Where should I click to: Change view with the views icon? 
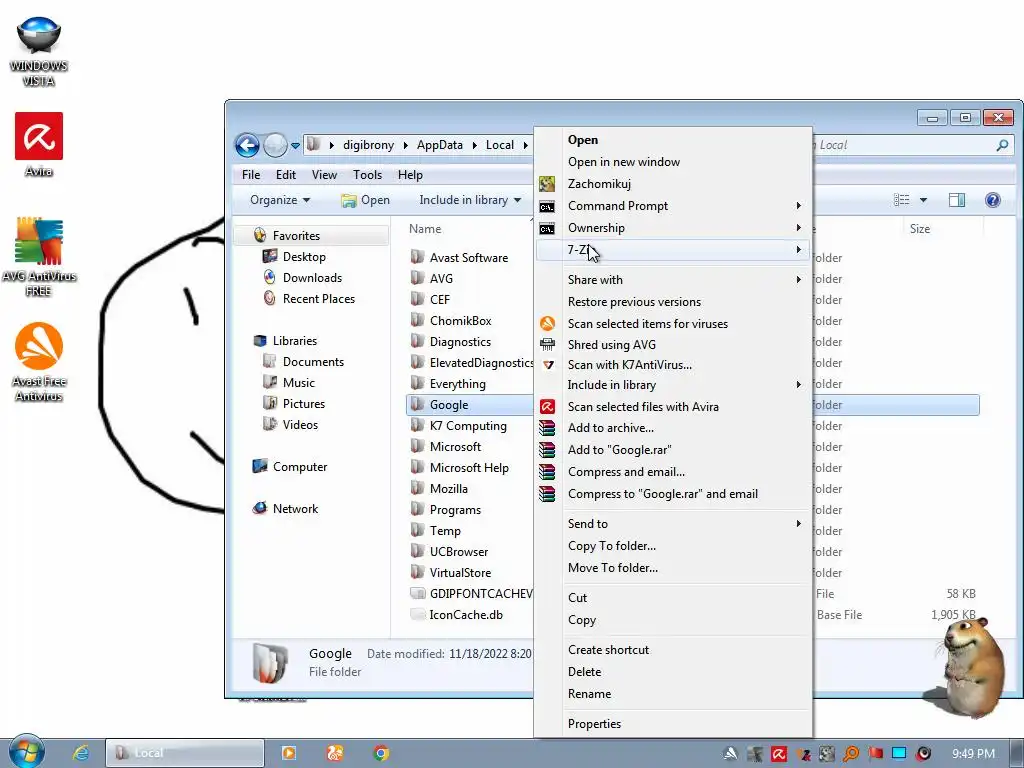click(x=901, y=200)
